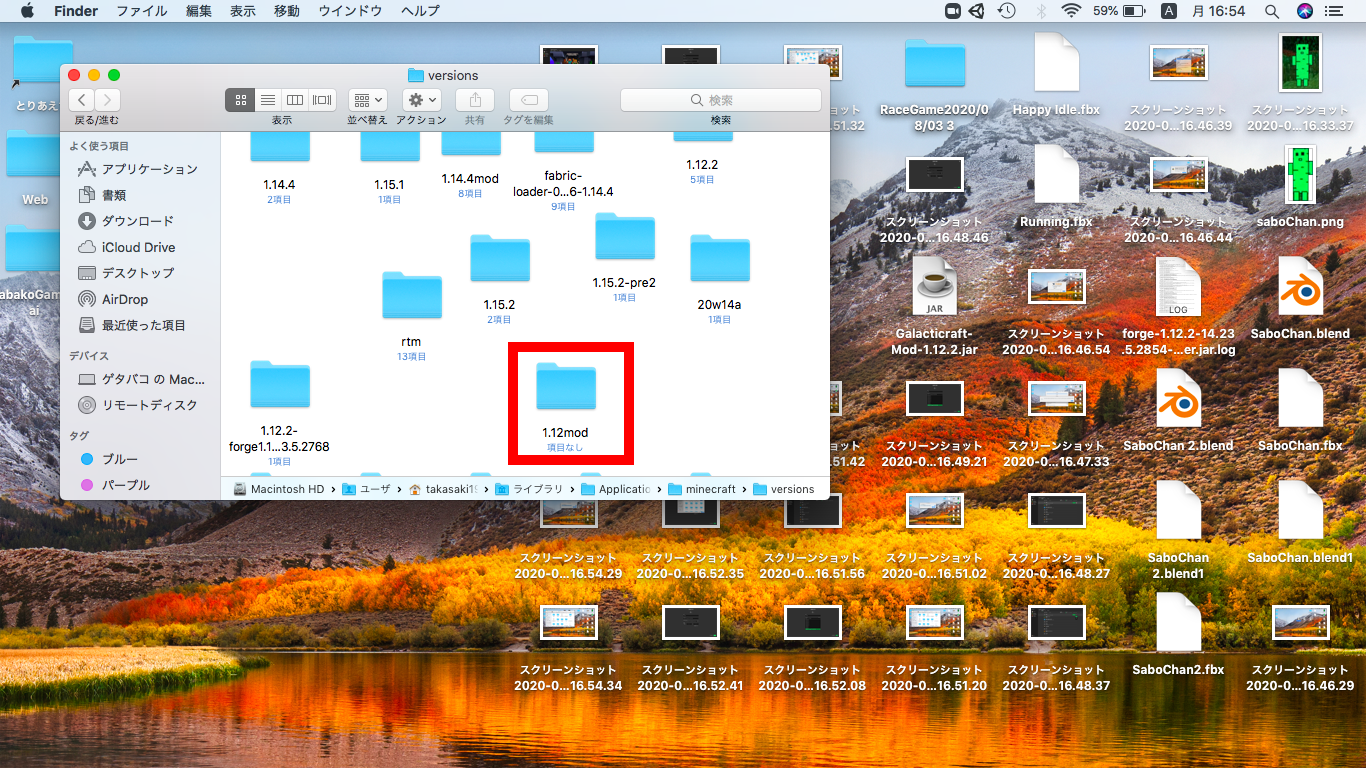
Task: Go forward in the Finder window
Action: click(107, 100)
